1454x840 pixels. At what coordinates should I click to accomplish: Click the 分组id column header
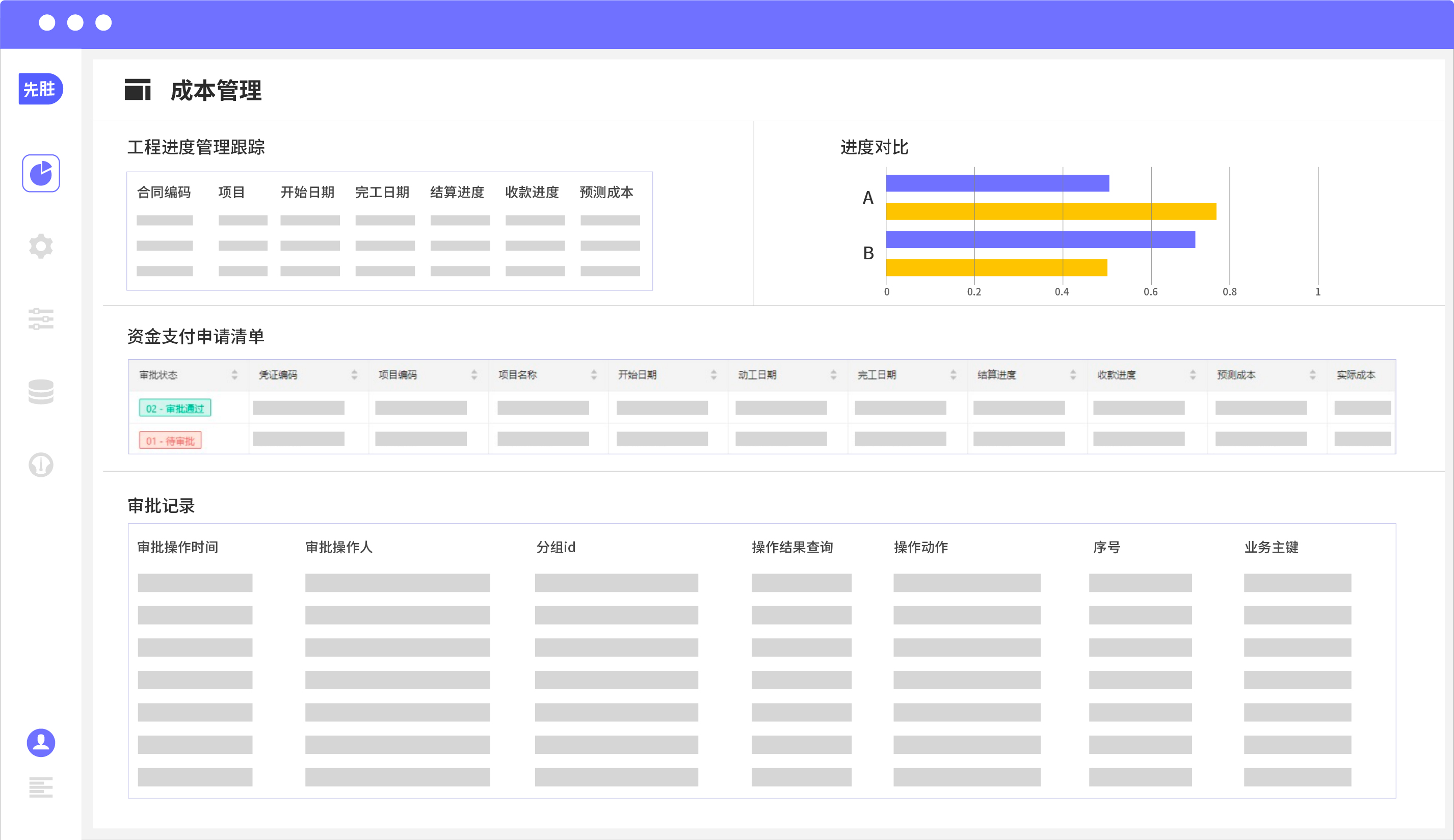[556, 547]
